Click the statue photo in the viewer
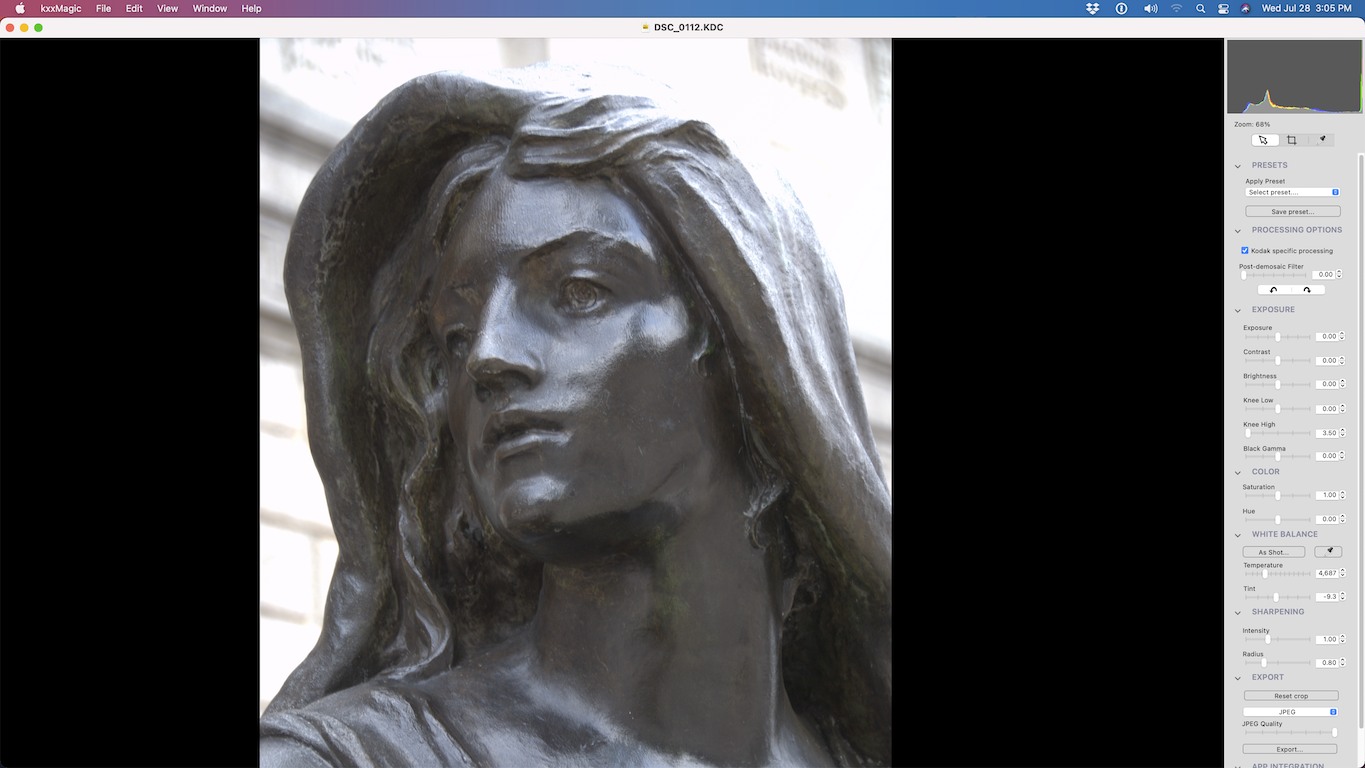The image size is (1365, 768). click(x=575, y=403)
